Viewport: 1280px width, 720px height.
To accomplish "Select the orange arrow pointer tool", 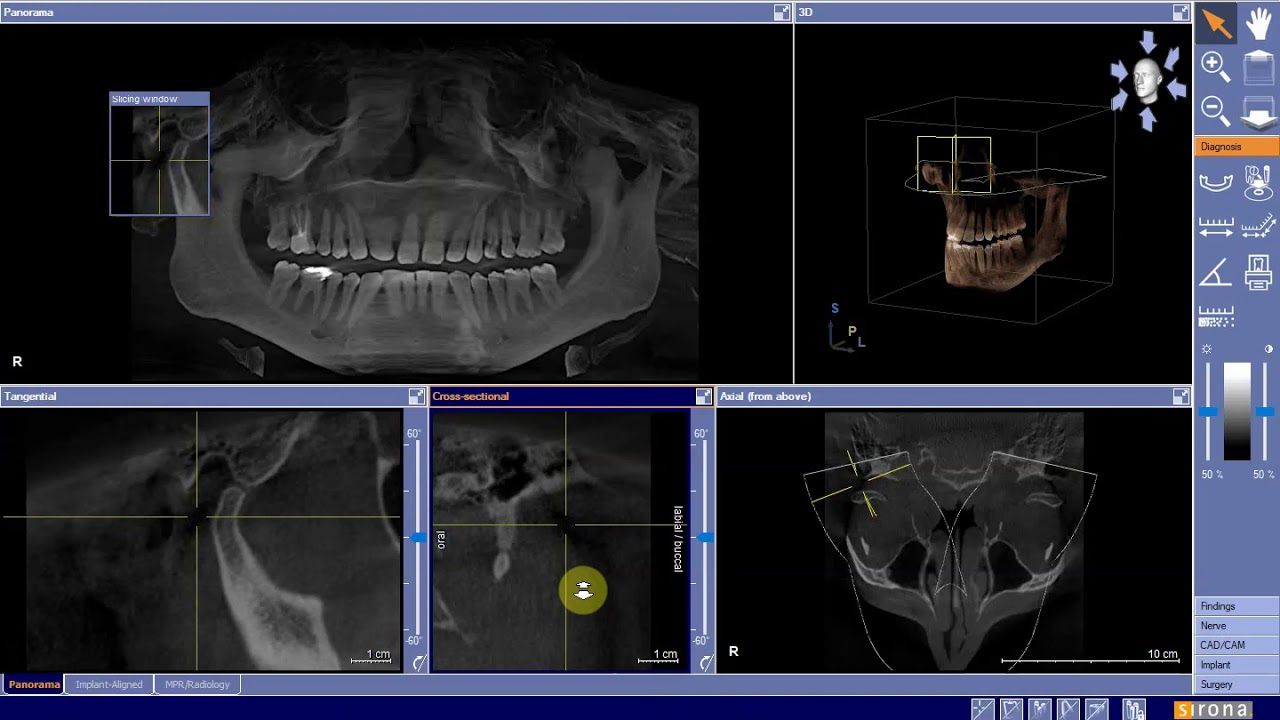I will point(1216,22).
